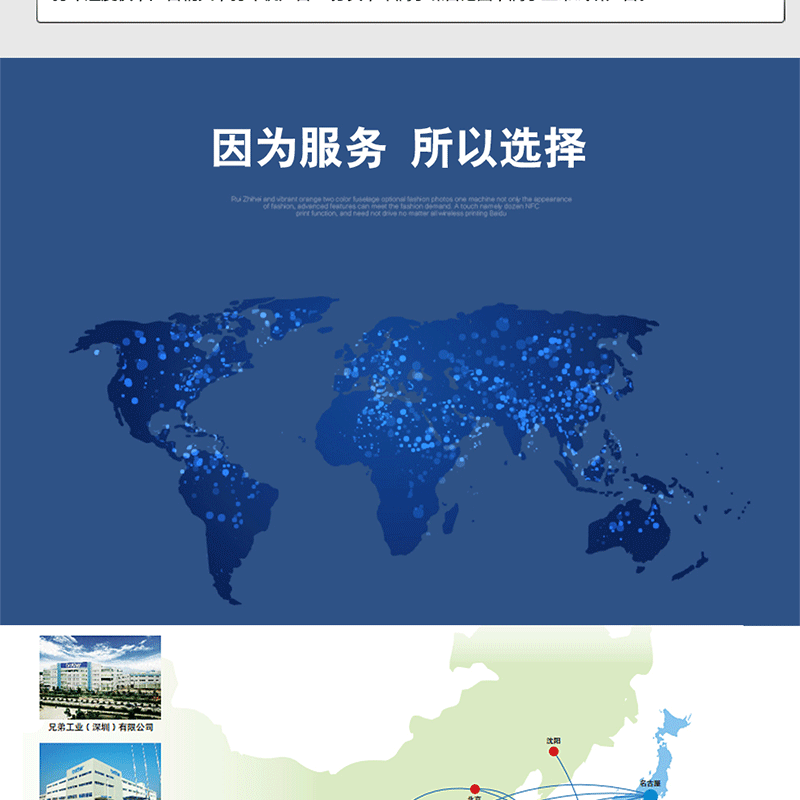
Task: Click the small English subtitle paragraph
Action: click(x=400, y=206)
